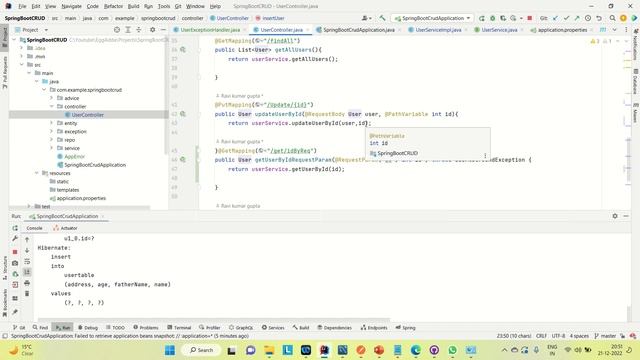This screenshot has width=640, height=360.
Task: Open the Refactor menu
Action: [x=113, y=6]
